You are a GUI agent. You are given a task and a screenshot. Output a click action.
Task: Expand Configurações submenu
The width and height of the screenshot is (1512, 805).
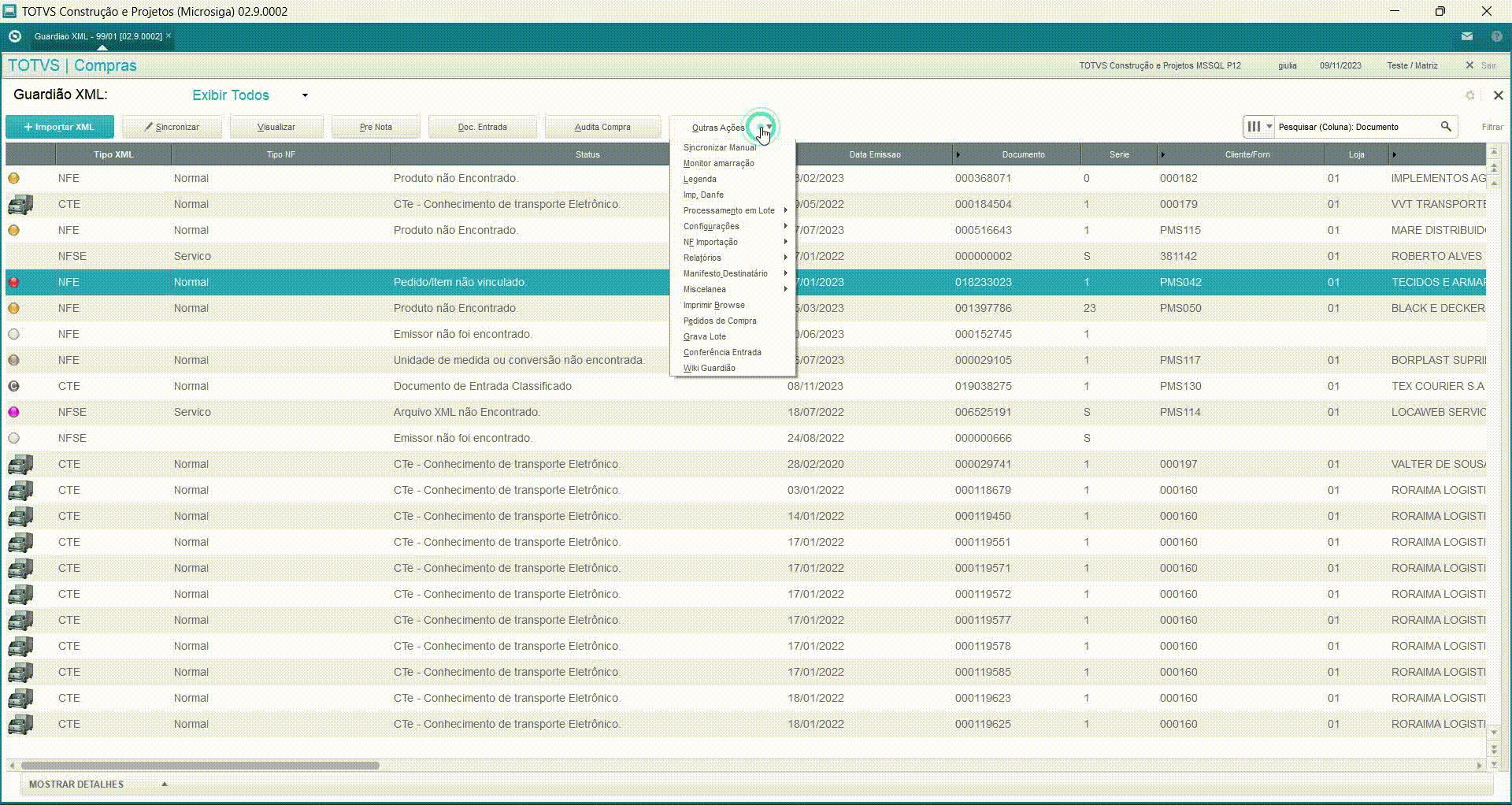coord(732,226)
